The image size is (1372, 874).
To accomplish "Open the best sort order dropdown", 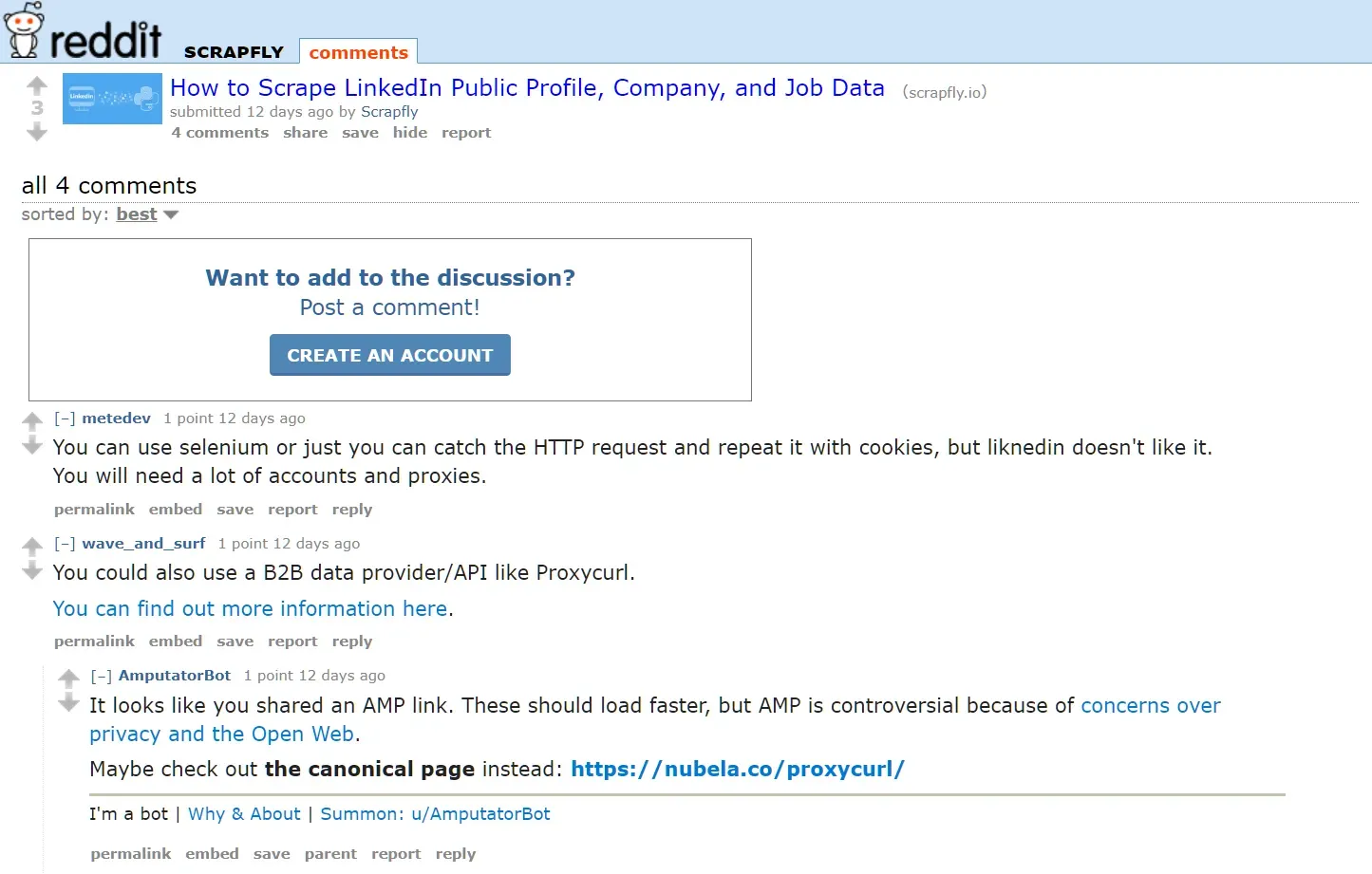I will (x=136, y=214).
